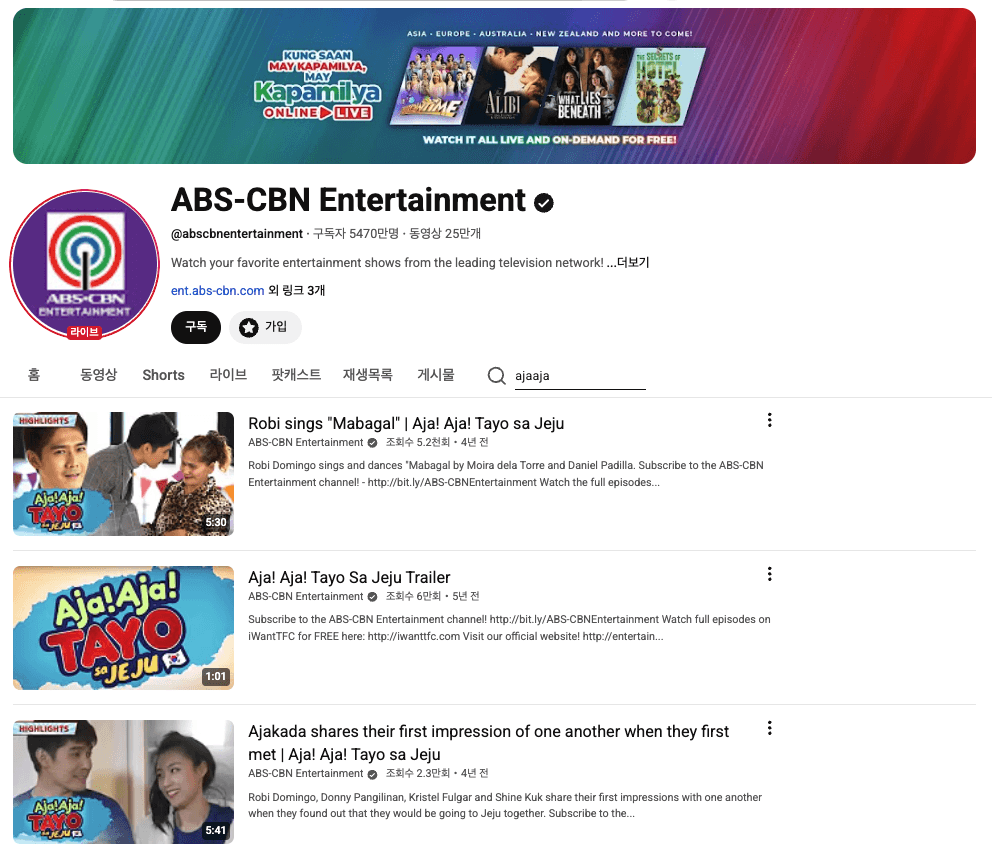The image size is (992, 845).
Task: Open Aja! Aja! Tayo Sa Jeju Trailer thumbnail
Action: 123,627
